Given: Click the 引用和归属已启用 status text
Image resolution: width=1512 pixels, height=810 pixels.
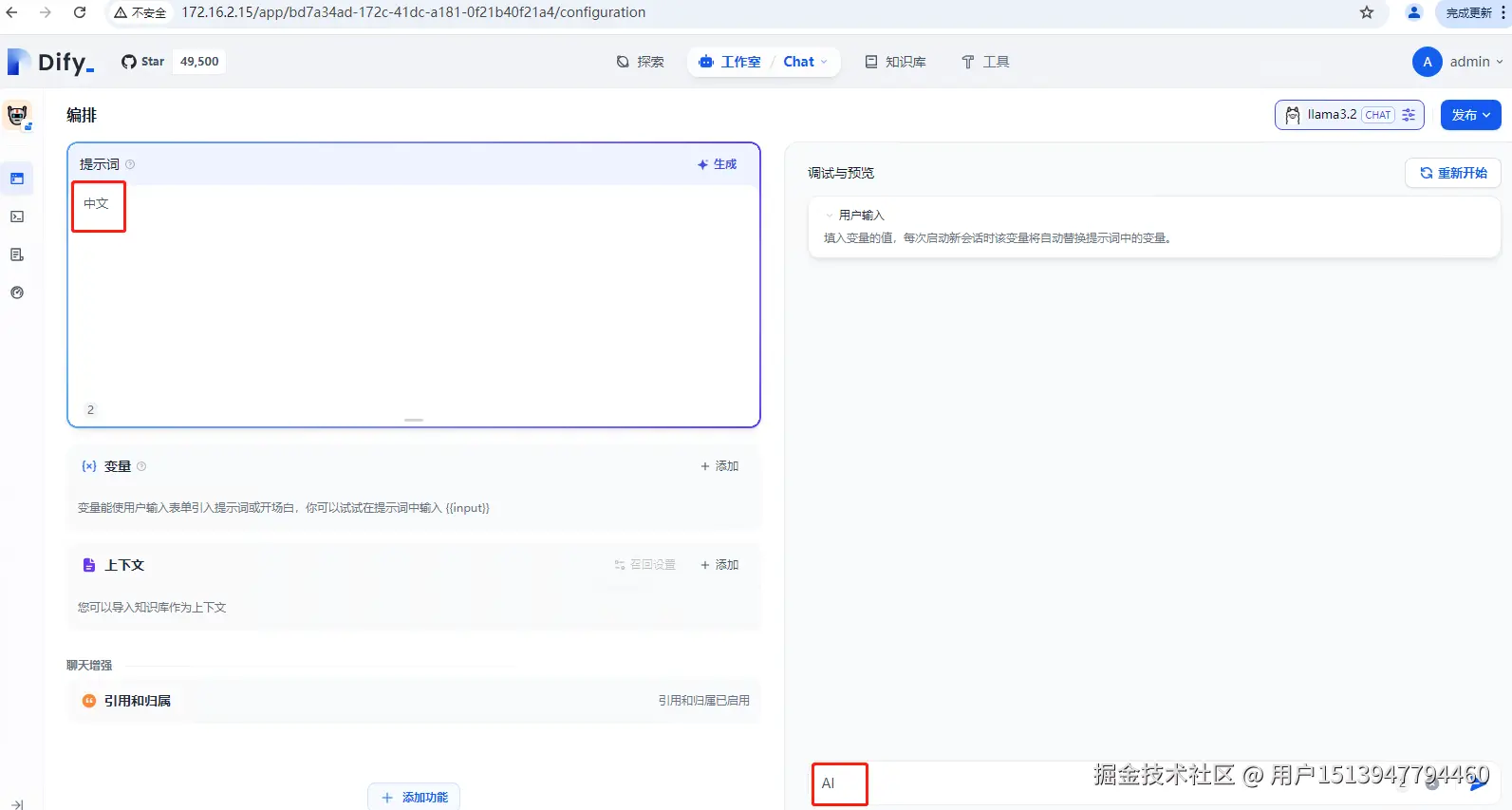Looking at the screenshot, I should pos(704,701).
